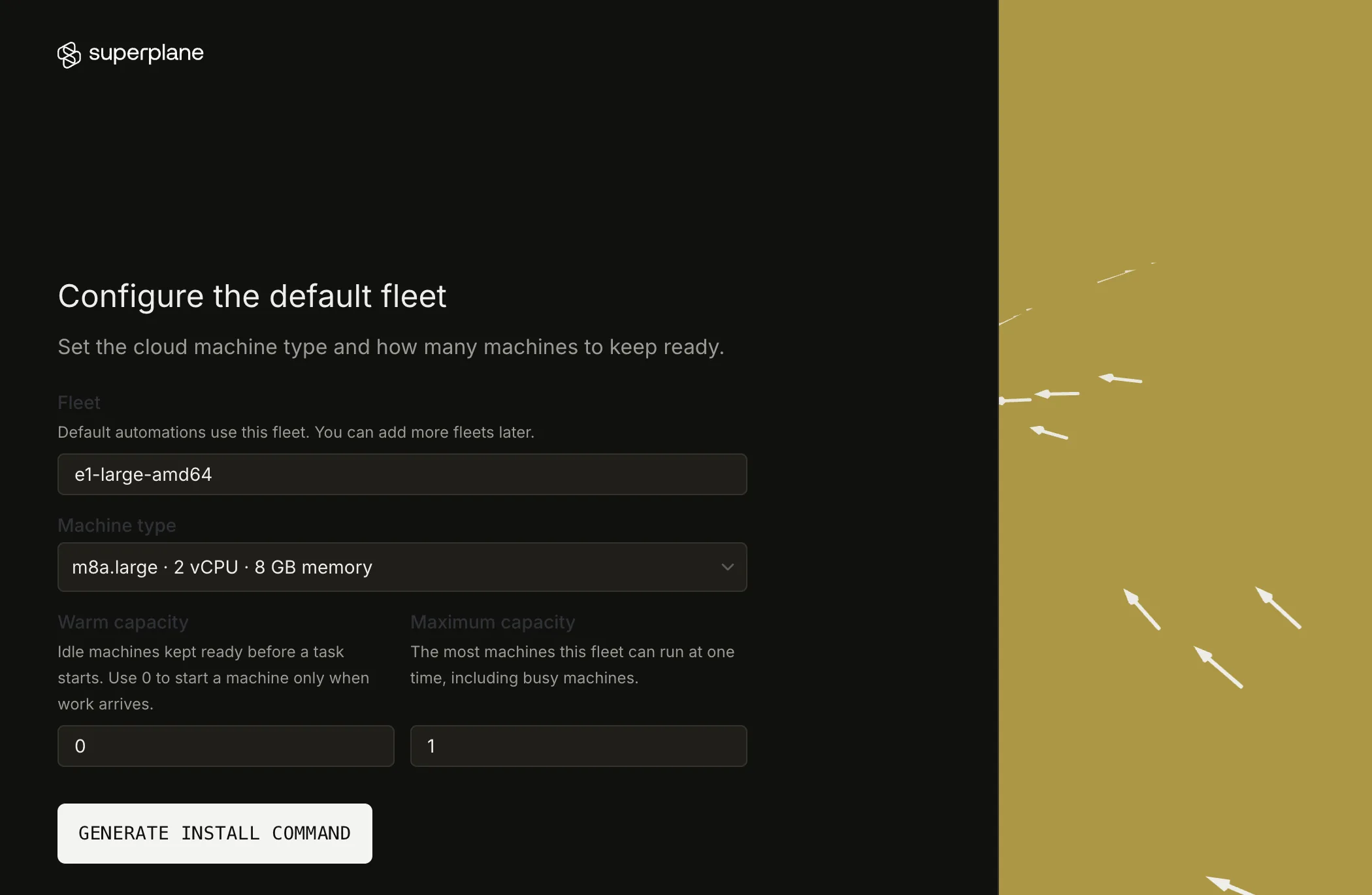
Task: Click the Fleet name field with e1-large-amd64
Action: [x=402, y=474]
